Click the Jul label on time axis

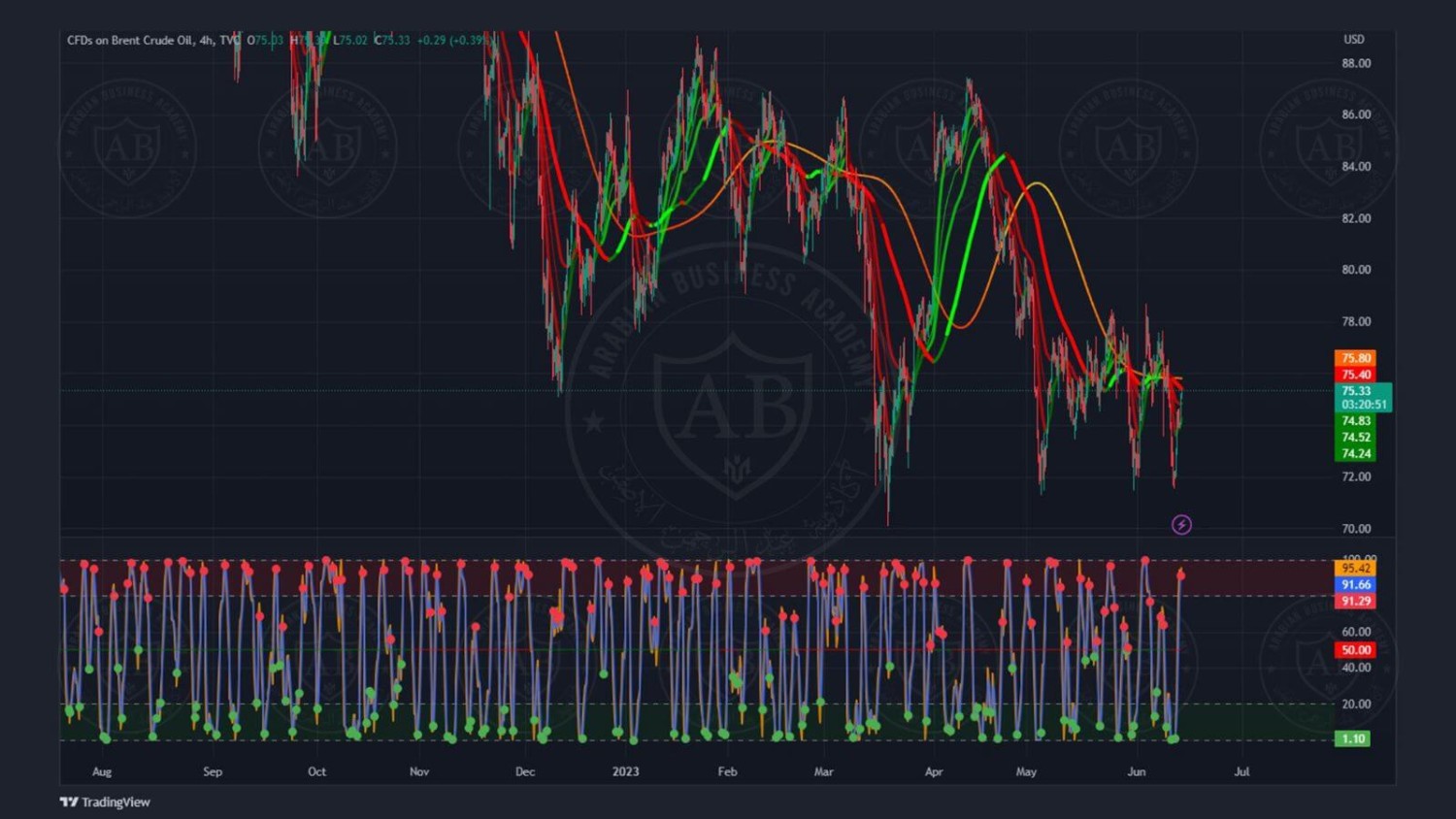tap(1241, 772)
